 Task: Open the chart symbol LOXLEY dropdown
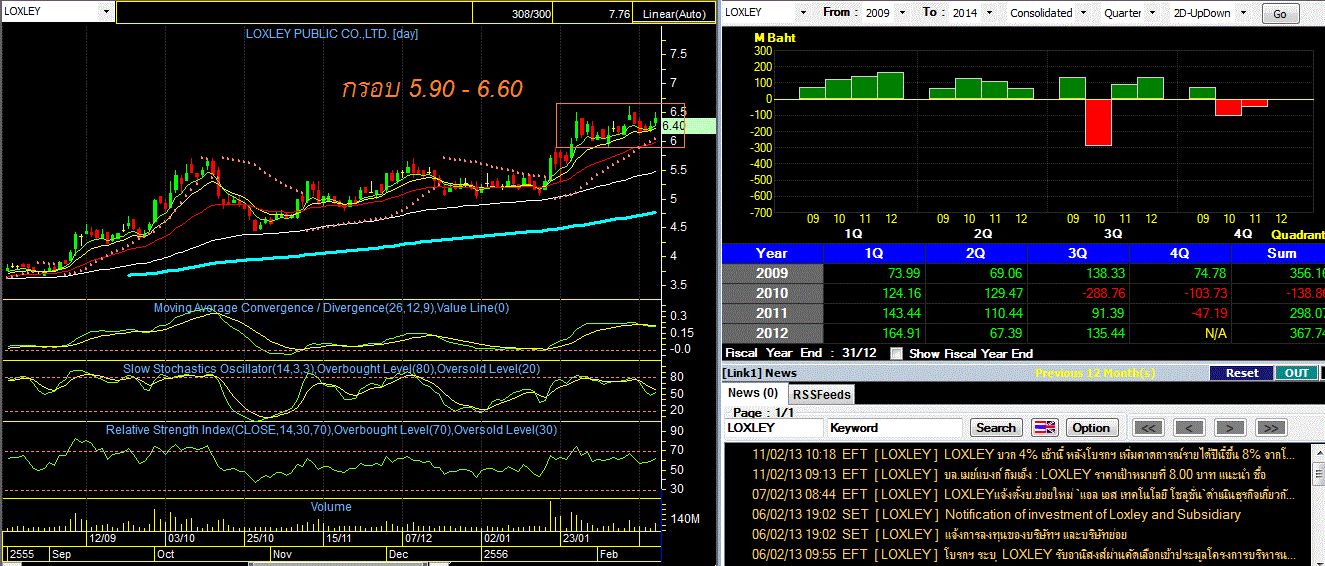click(105, 12)
